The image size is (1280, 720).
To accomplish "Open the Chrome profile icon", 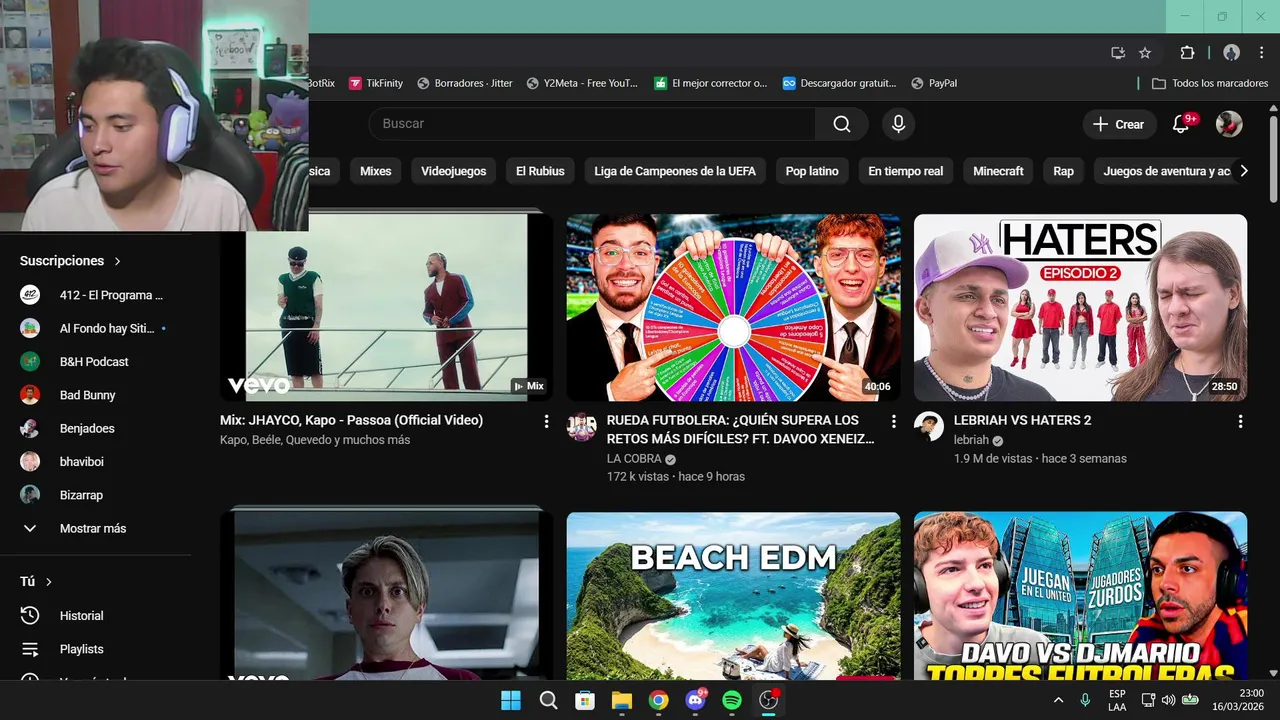I will [x=1231, y=53].
